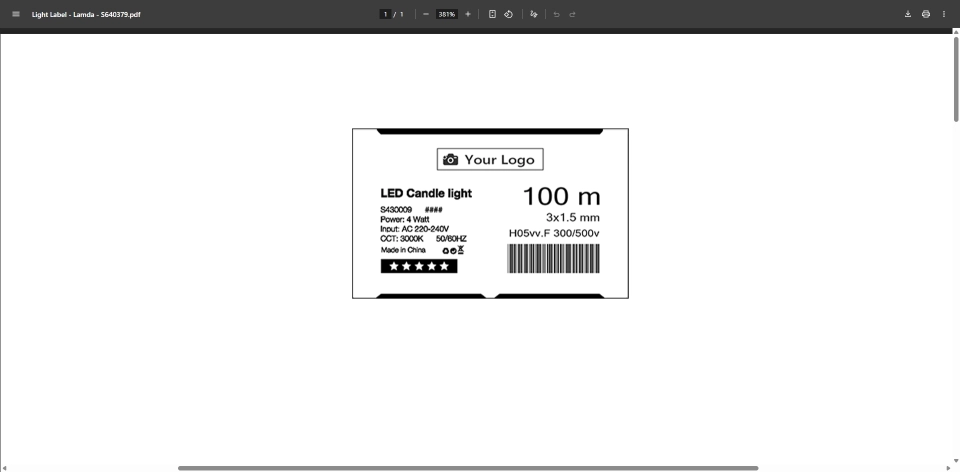Click the zoom out minus button
Viewport: 960px width, 472px height.
[x=426, y=14]
